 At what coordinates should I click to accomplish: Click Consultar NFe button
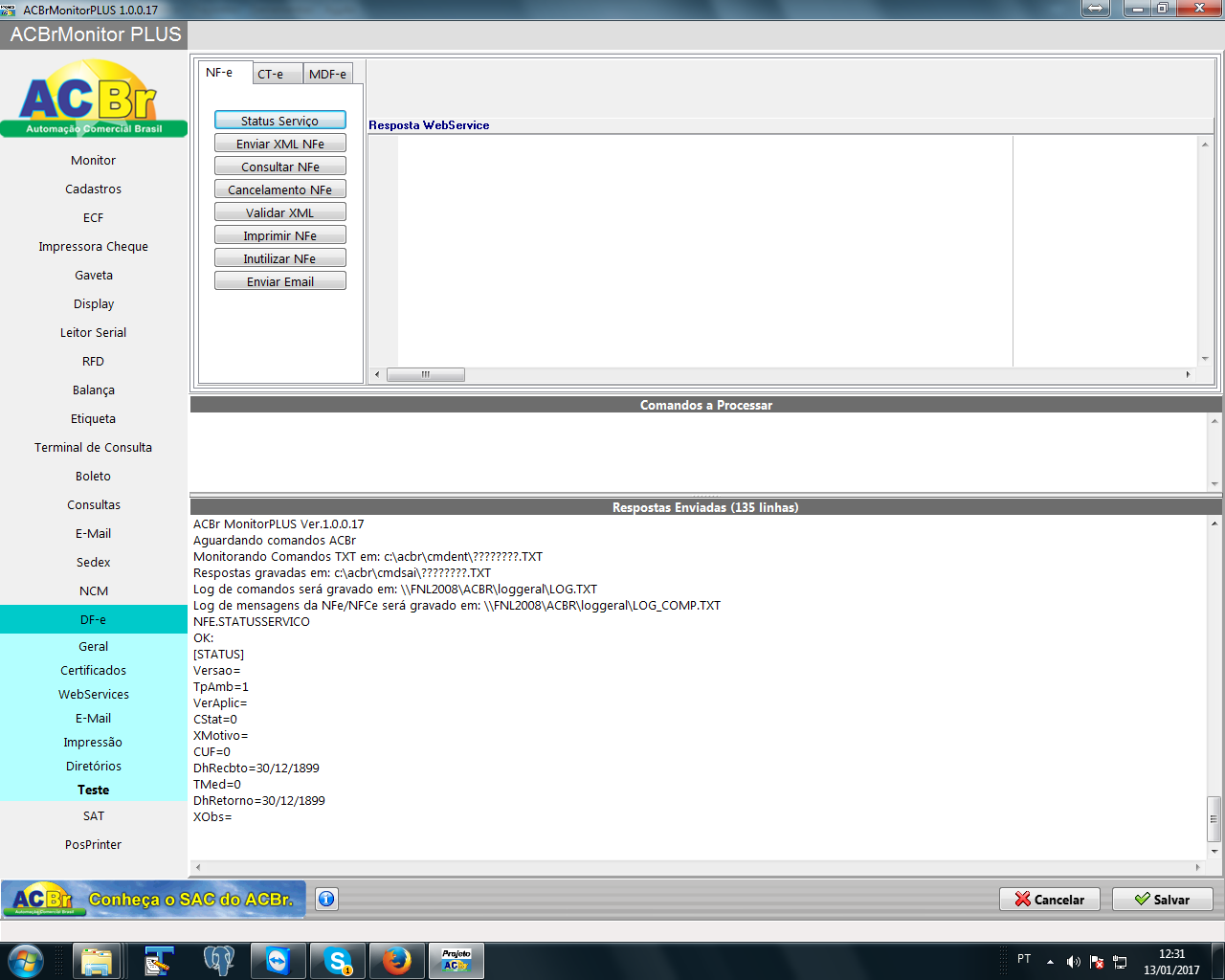280,167
